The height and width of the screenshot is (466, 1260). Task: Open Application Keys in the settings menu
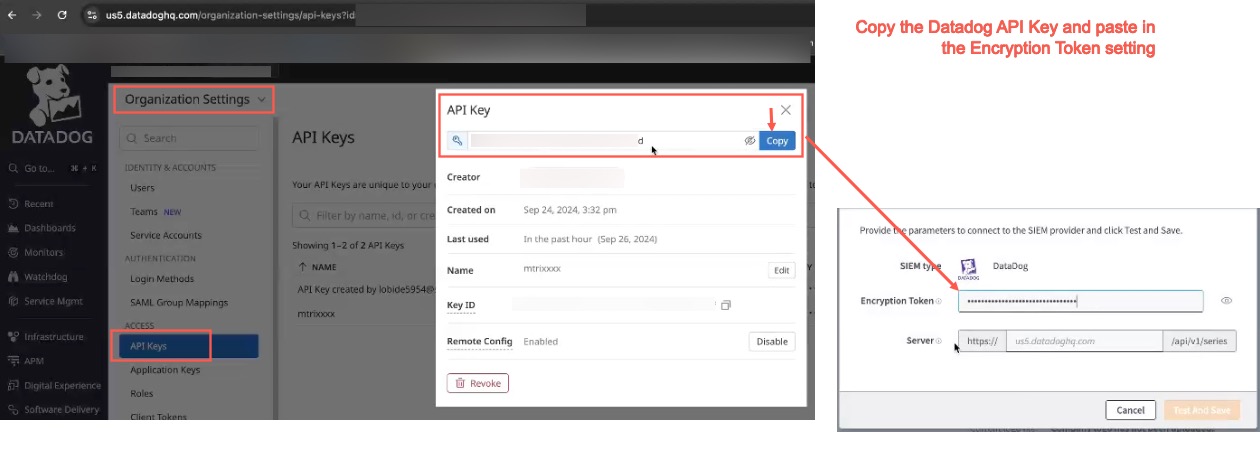click(x=165, y=370)
